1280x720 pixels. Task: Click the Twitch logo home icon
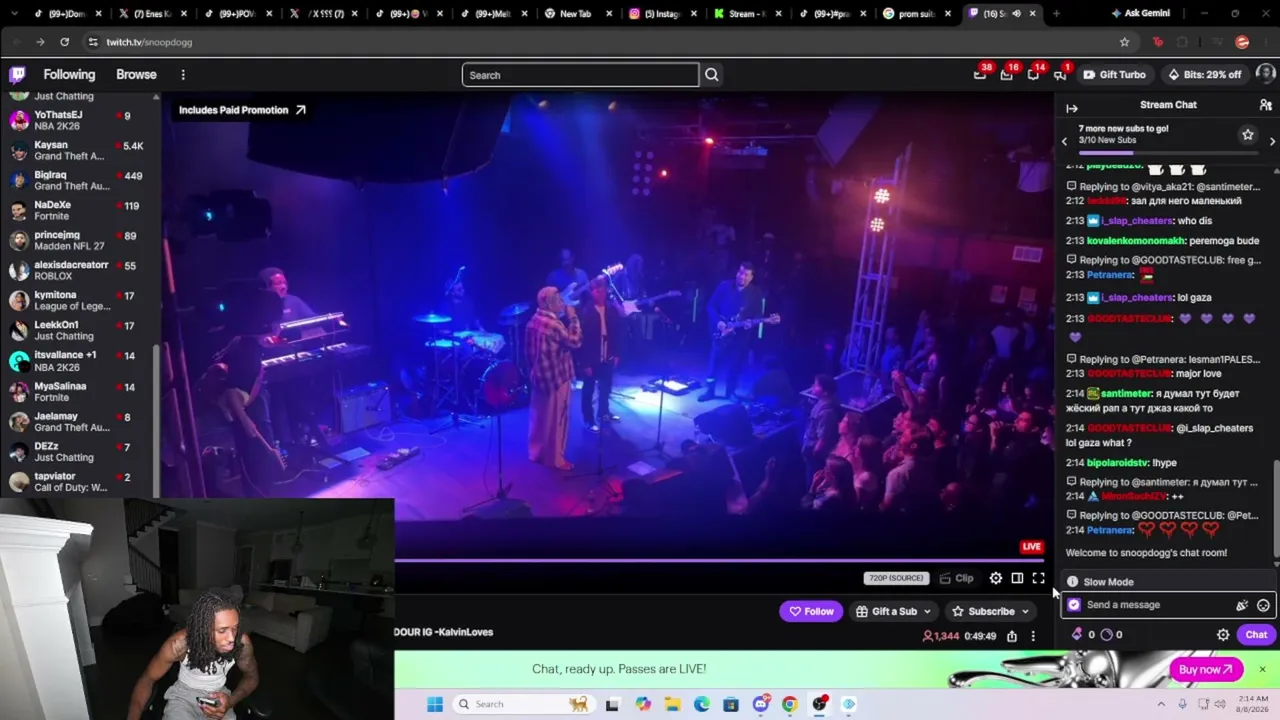click(17, 75)
